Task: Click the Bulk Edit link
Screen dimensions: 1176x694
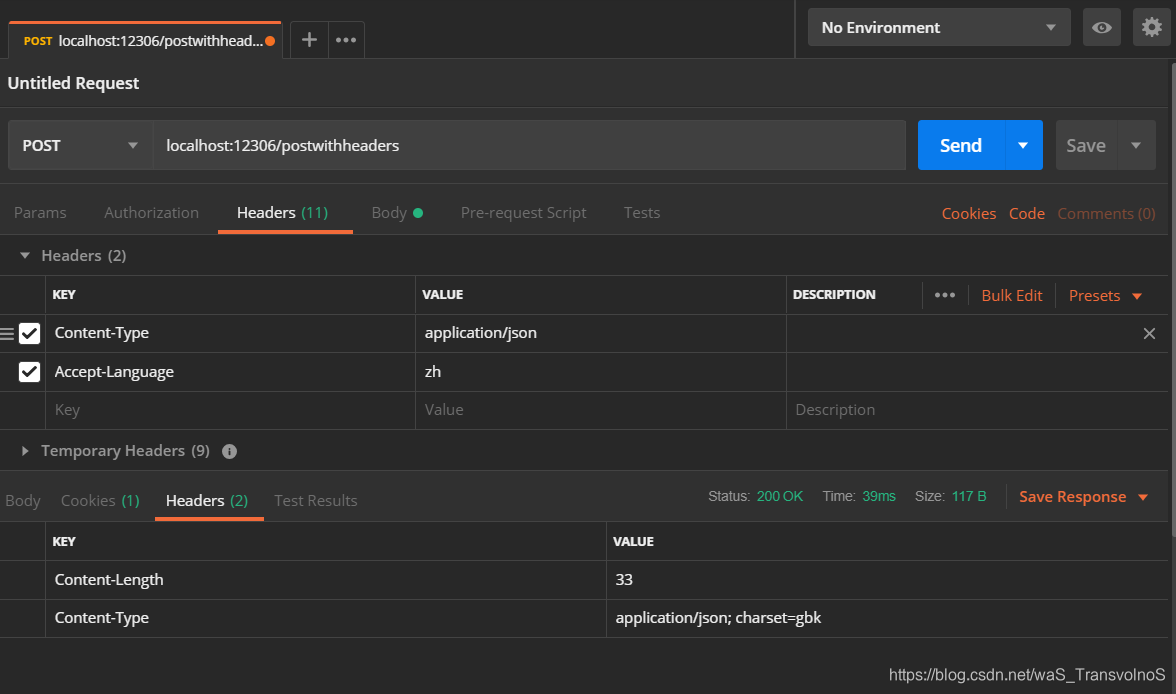Action: point(1012,296)
